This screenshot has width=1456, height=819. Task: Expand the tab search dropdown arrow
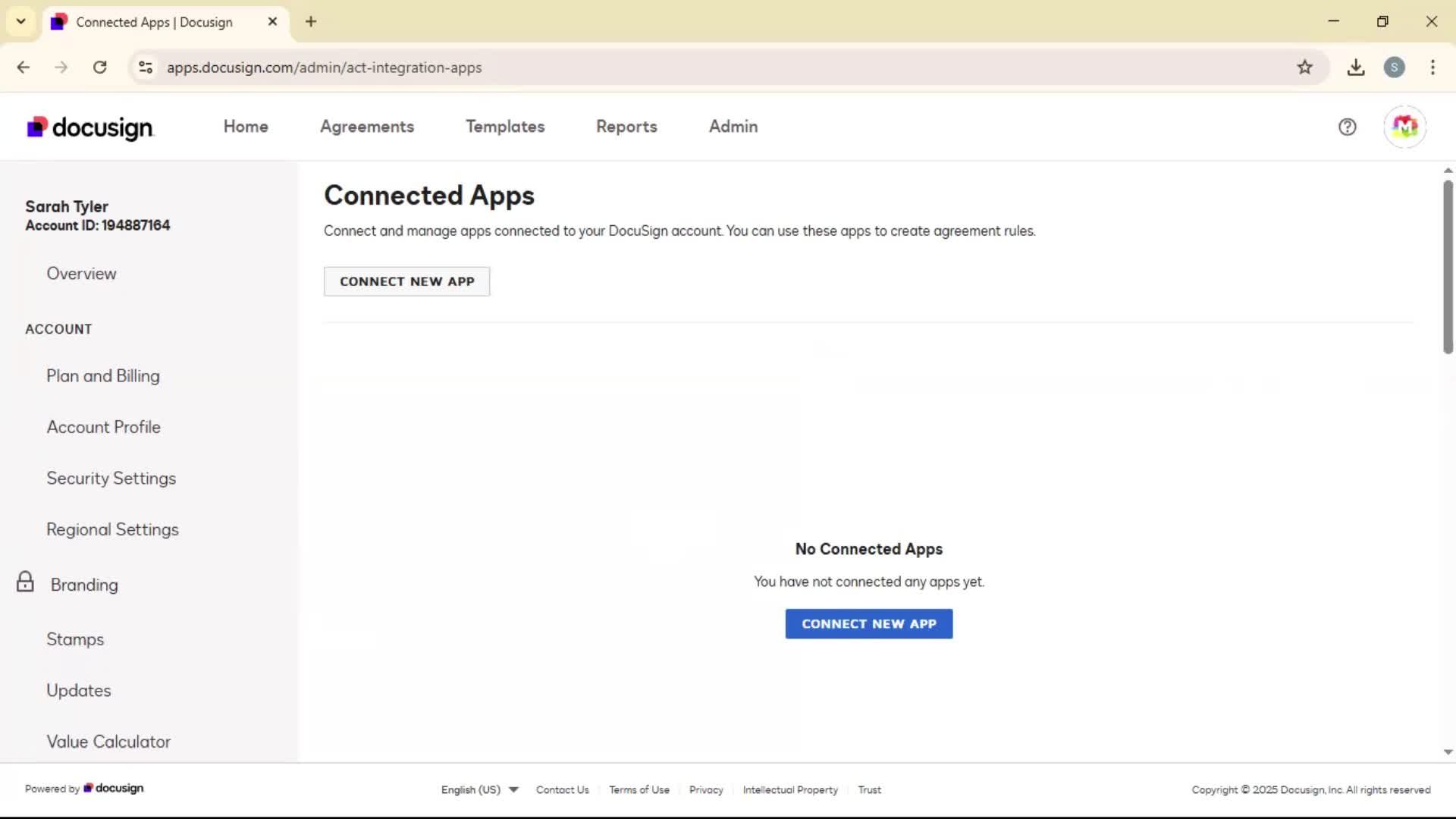[x=21, y=21]
